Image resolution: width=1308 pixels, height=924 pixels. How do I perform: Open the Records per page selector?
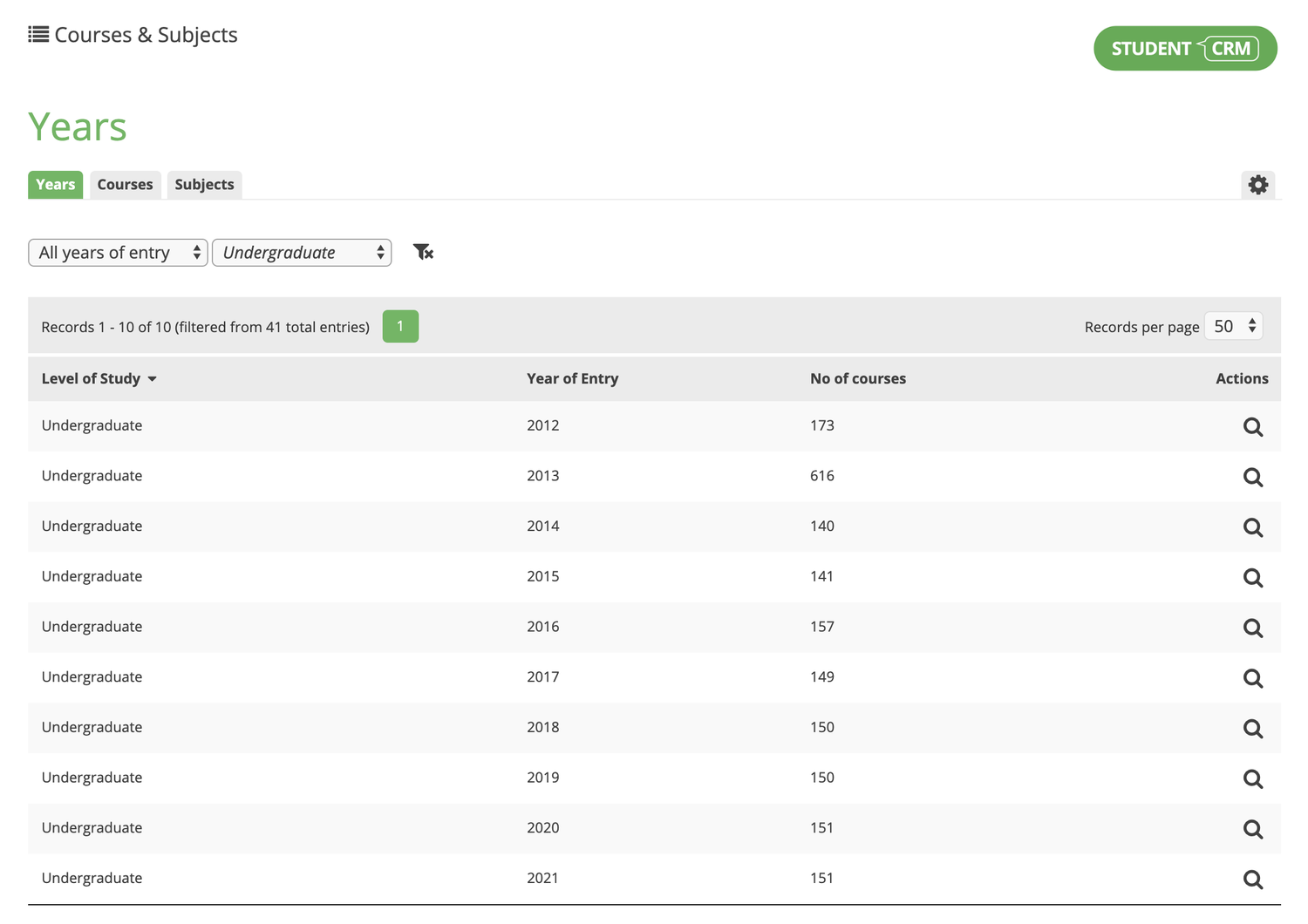pos(1233,326)
